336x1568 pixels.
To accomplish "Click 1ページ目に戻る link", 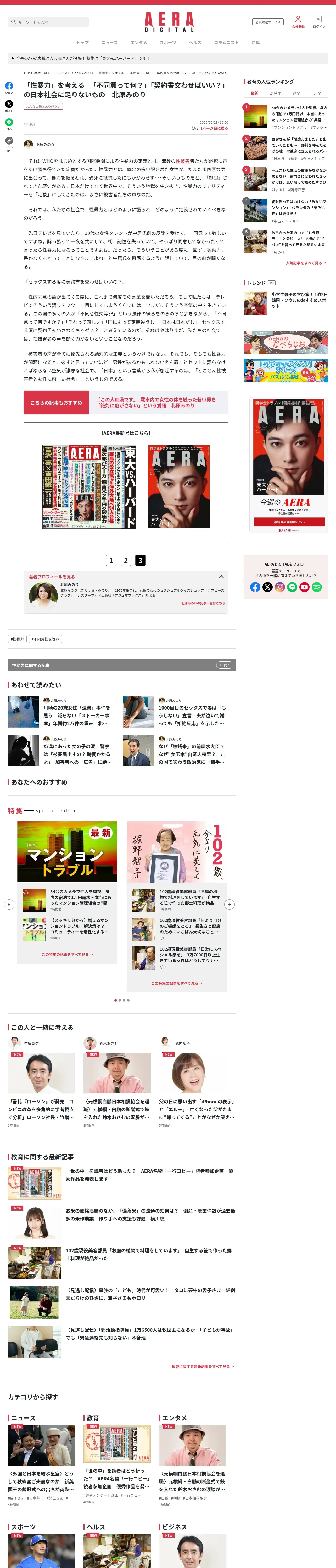I will tap(214, 128).
